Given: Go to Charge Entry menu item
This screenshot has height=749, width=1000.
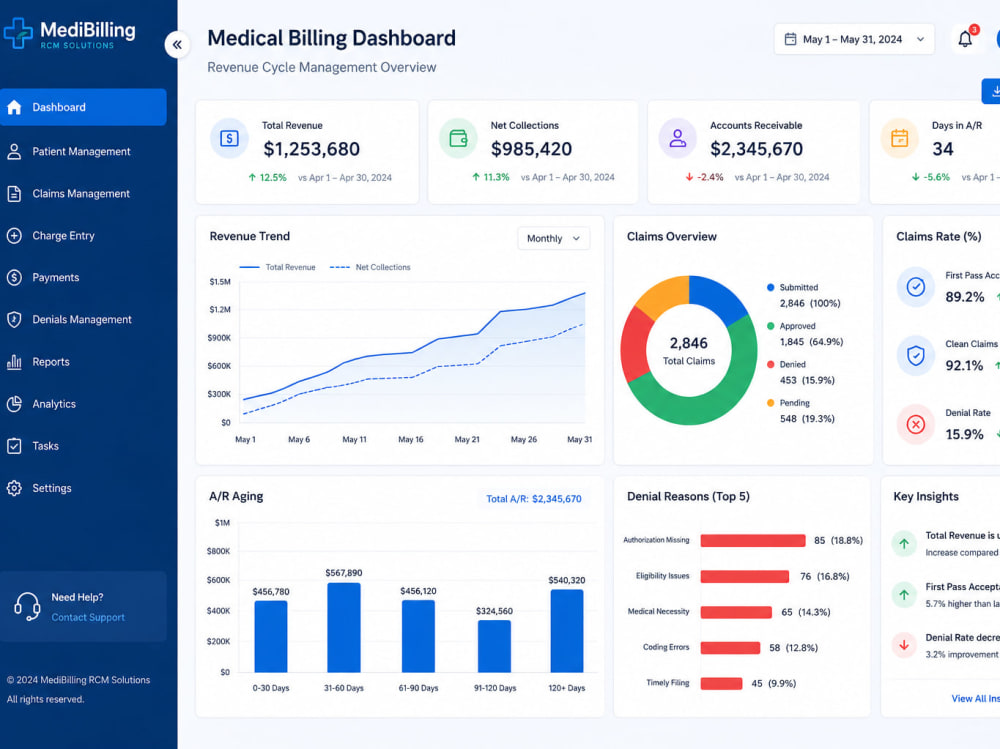Looking at the screenshot, I should (83, 235).
